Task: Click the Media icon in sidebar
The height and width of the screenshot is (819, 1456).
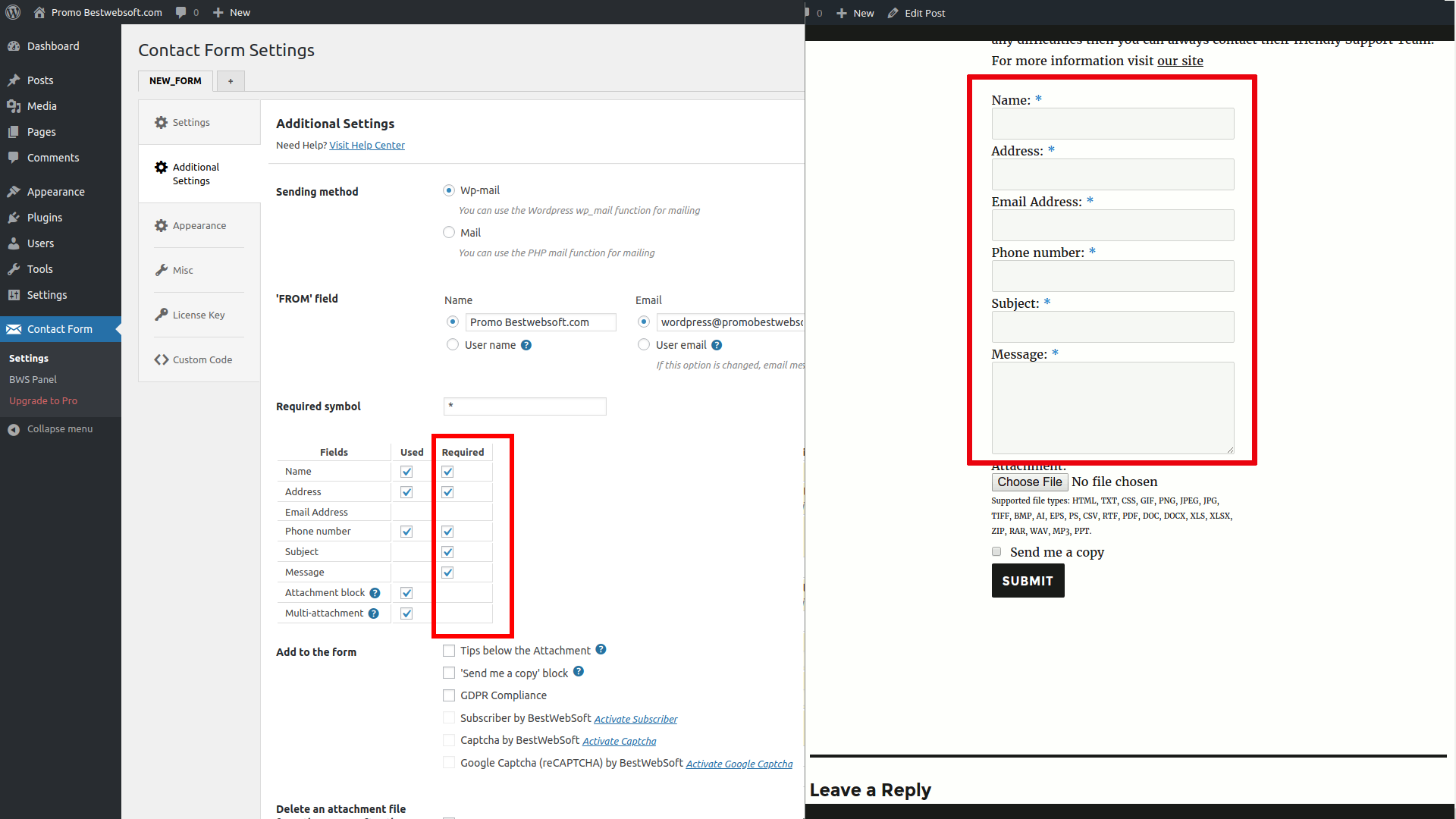Action: click(14, 106)
